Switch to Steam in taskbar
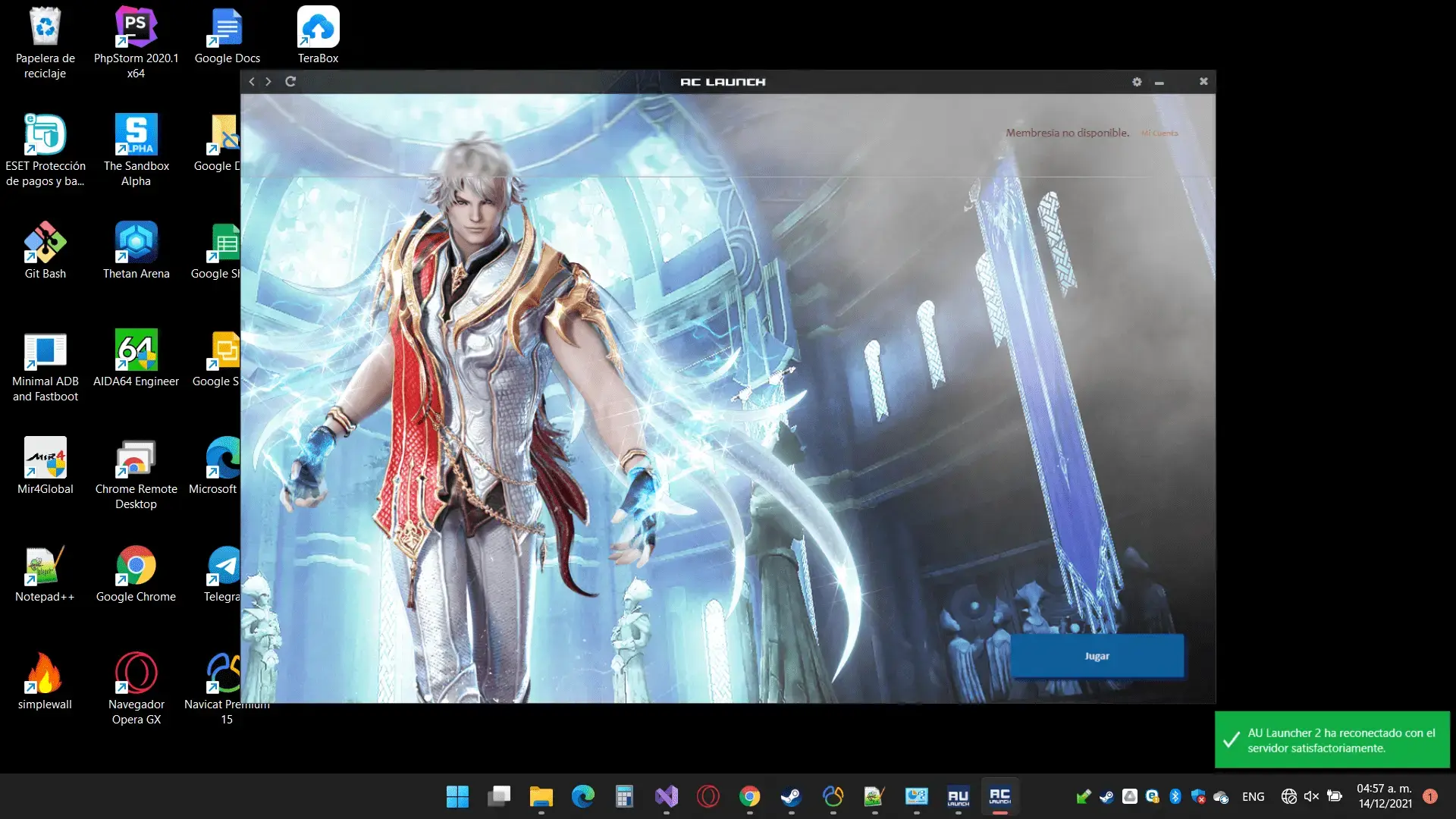This screenshot has width=1456, height=819. point(791,796)
